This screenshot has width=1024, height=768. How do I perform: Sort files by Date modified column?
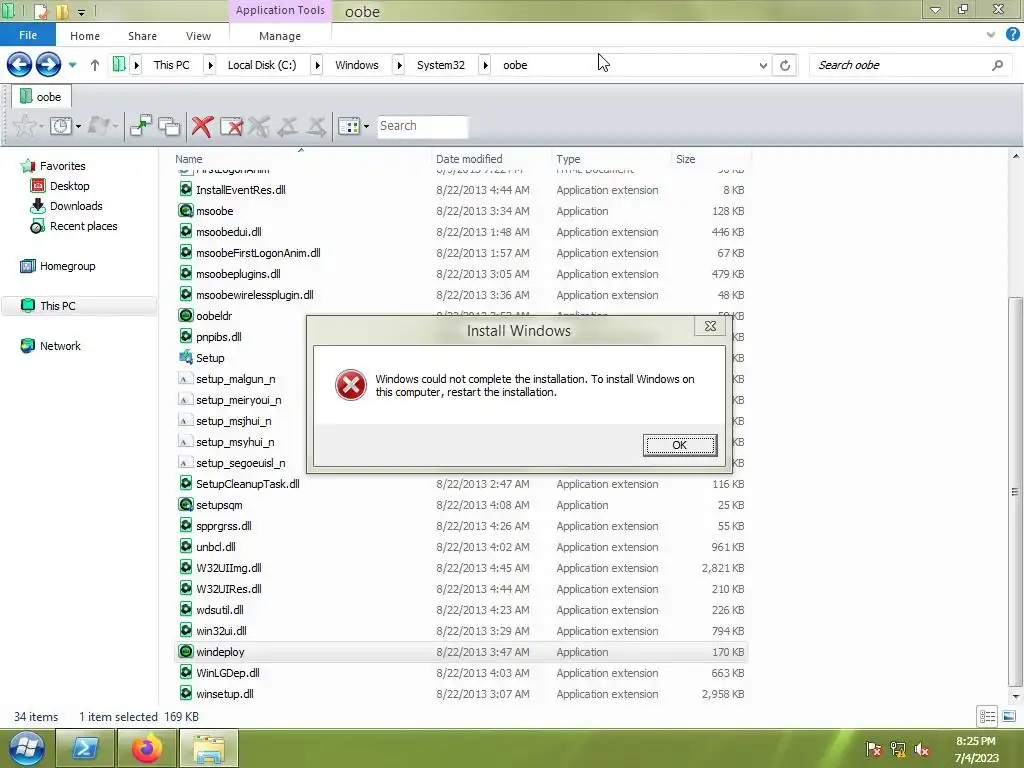(469, 159)
